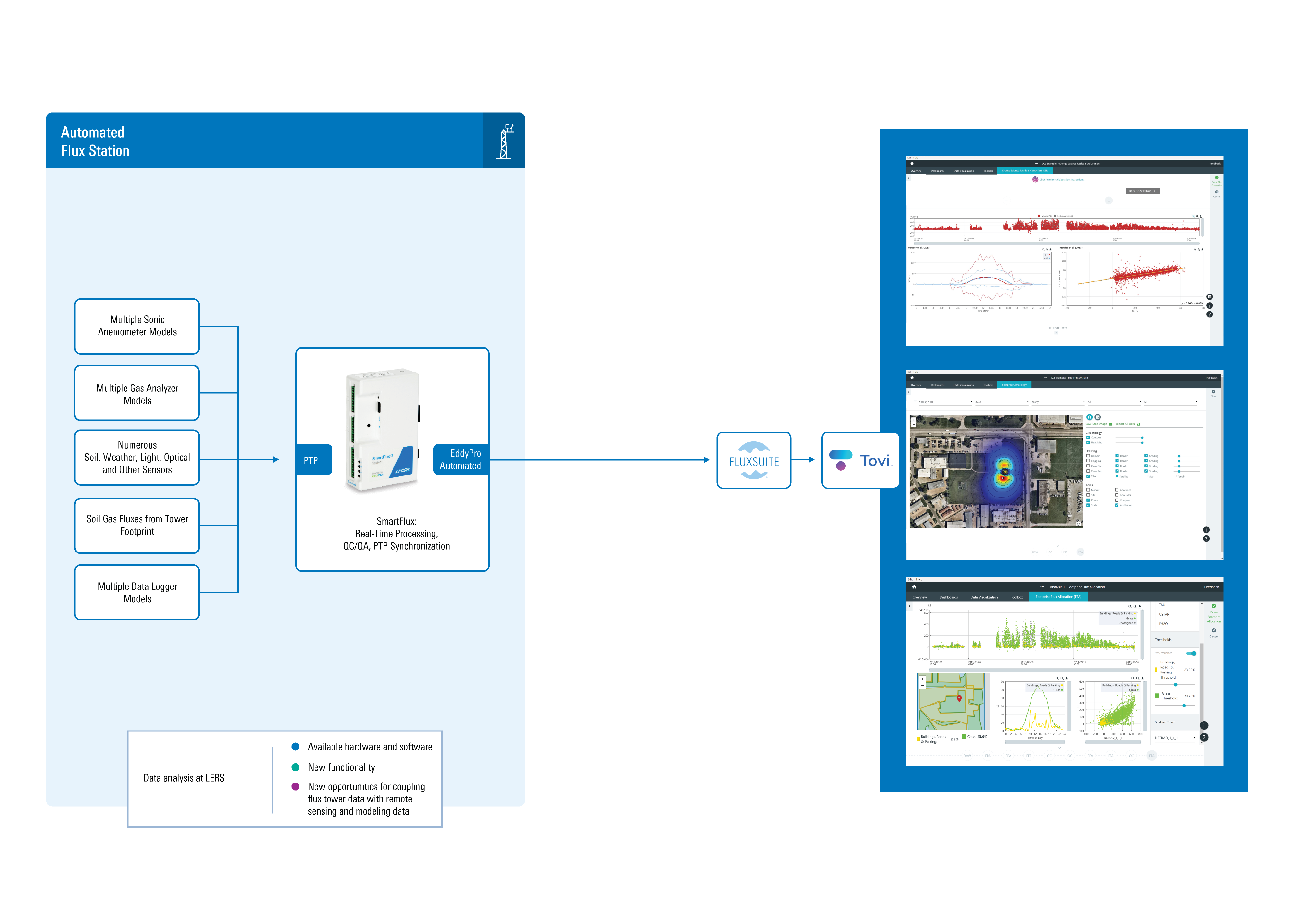Viewport: 1294px width, 924px height.
Task: Click the FluxSuite logo box
Action: 754,460
